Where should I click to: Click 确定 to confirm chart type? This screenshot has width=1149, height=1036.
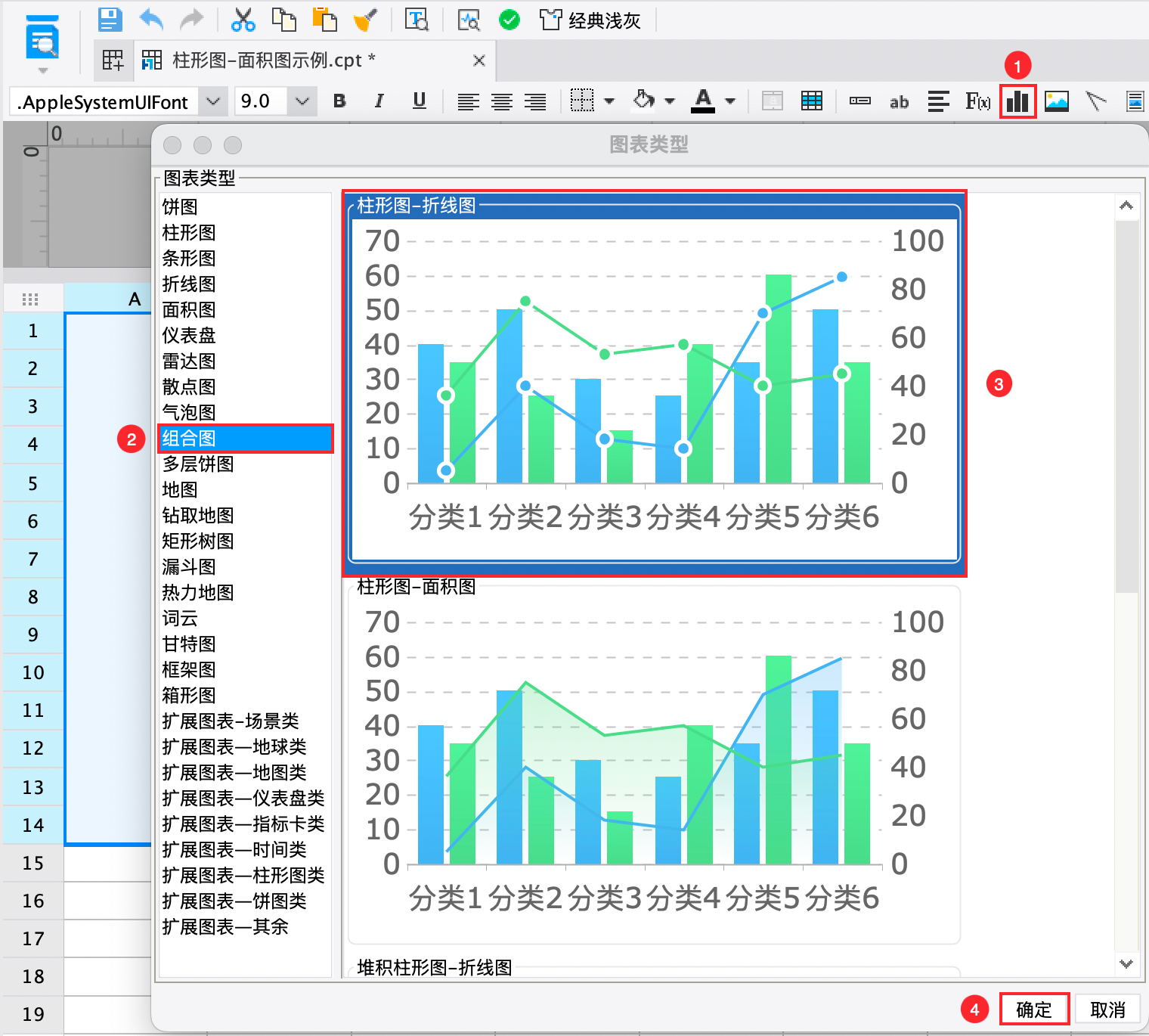[1034, 1010]
